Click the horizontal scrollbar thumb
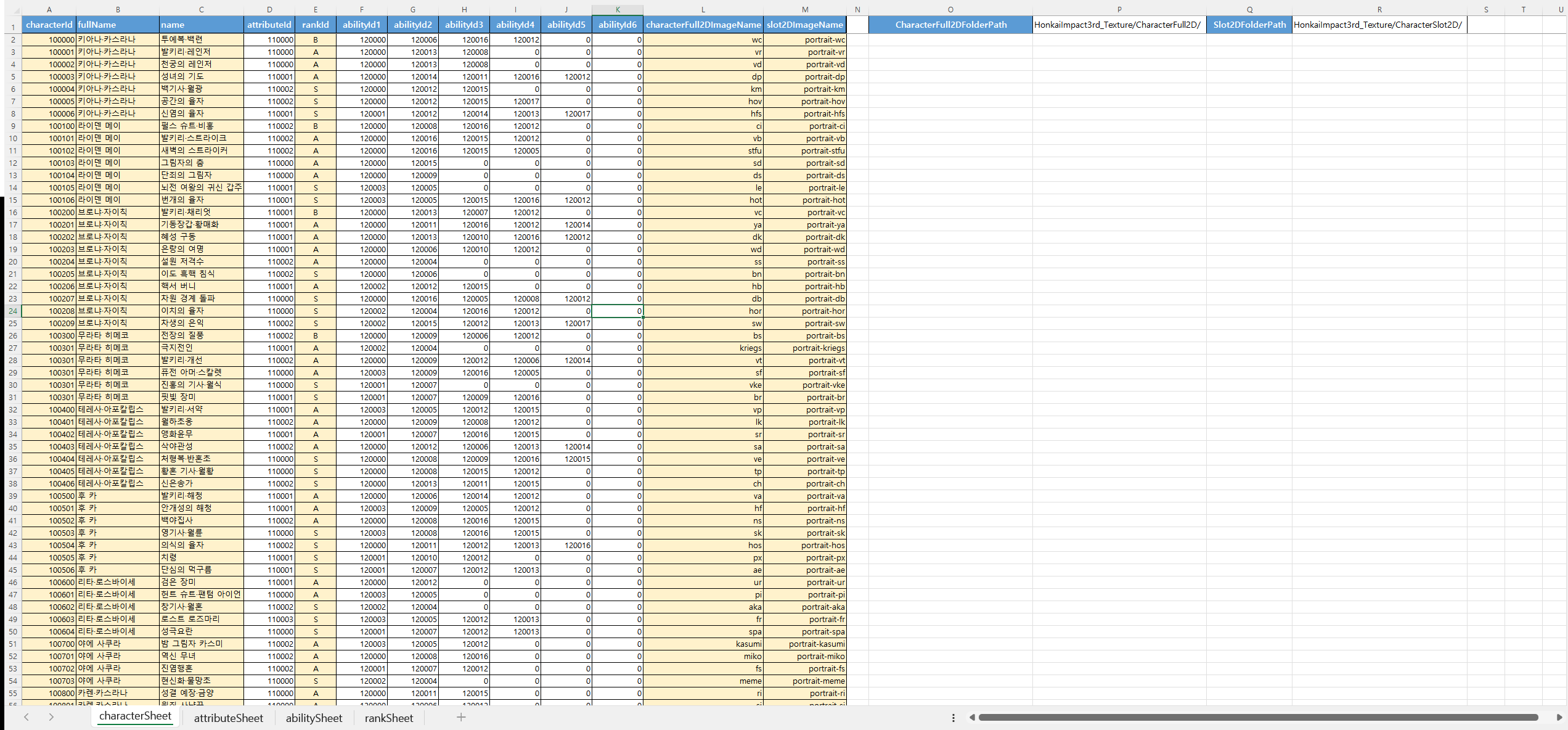Screen dimensions: 1568x730 coord(1257,717)
